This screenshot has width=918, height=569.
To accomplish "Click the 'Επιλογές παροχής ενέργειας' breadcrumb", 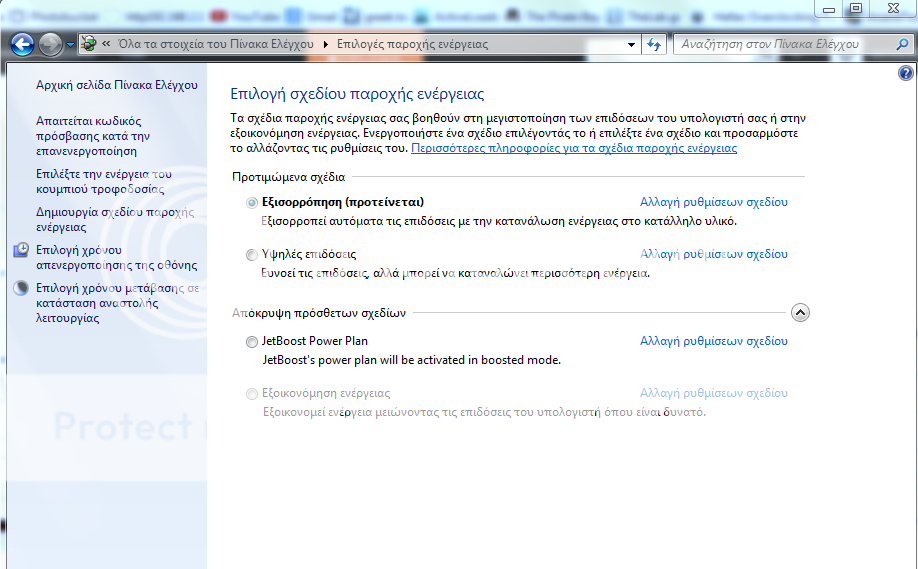I will (414, 45).
